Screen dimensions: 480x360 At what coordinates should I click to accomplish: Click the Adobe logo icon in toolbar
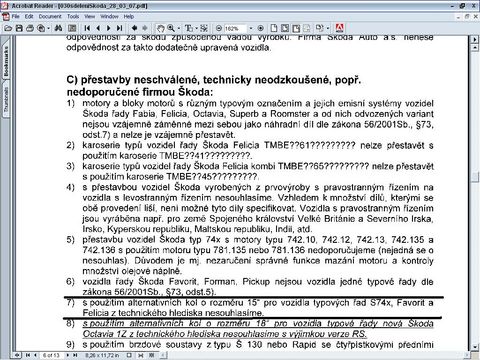point(340,28)
